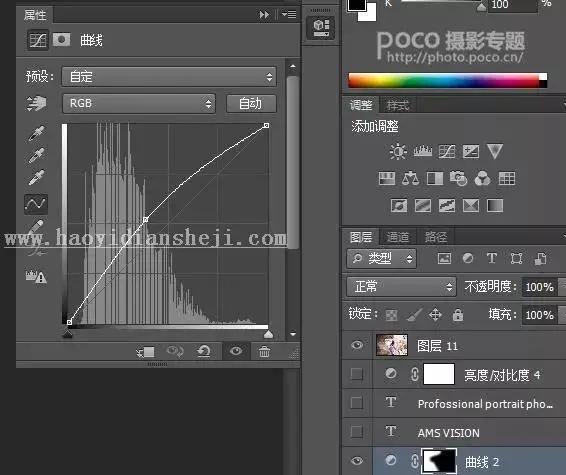Click view previous state icon

[x=175, y=351]
